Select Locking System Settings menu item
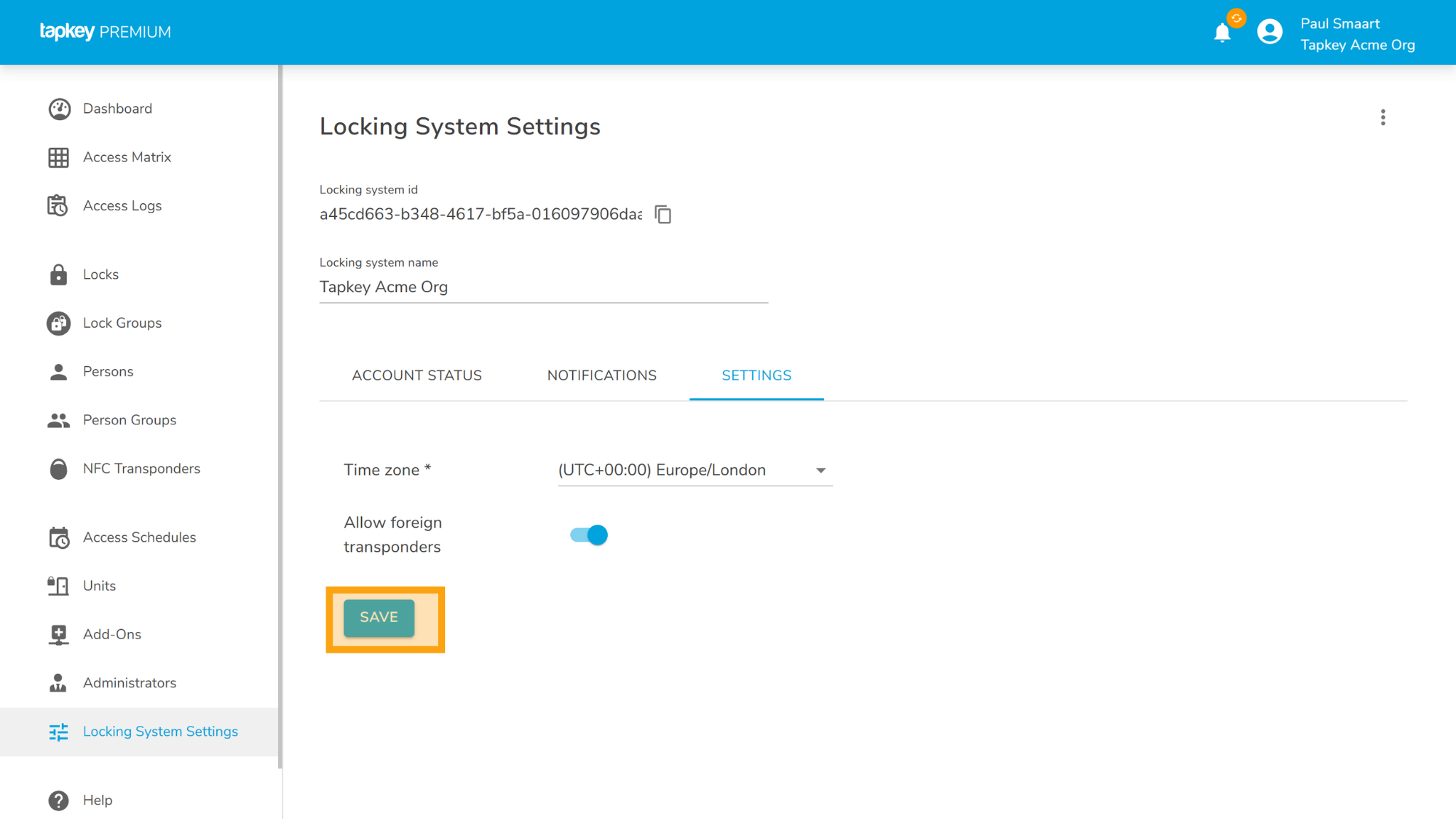 point(139,732)
